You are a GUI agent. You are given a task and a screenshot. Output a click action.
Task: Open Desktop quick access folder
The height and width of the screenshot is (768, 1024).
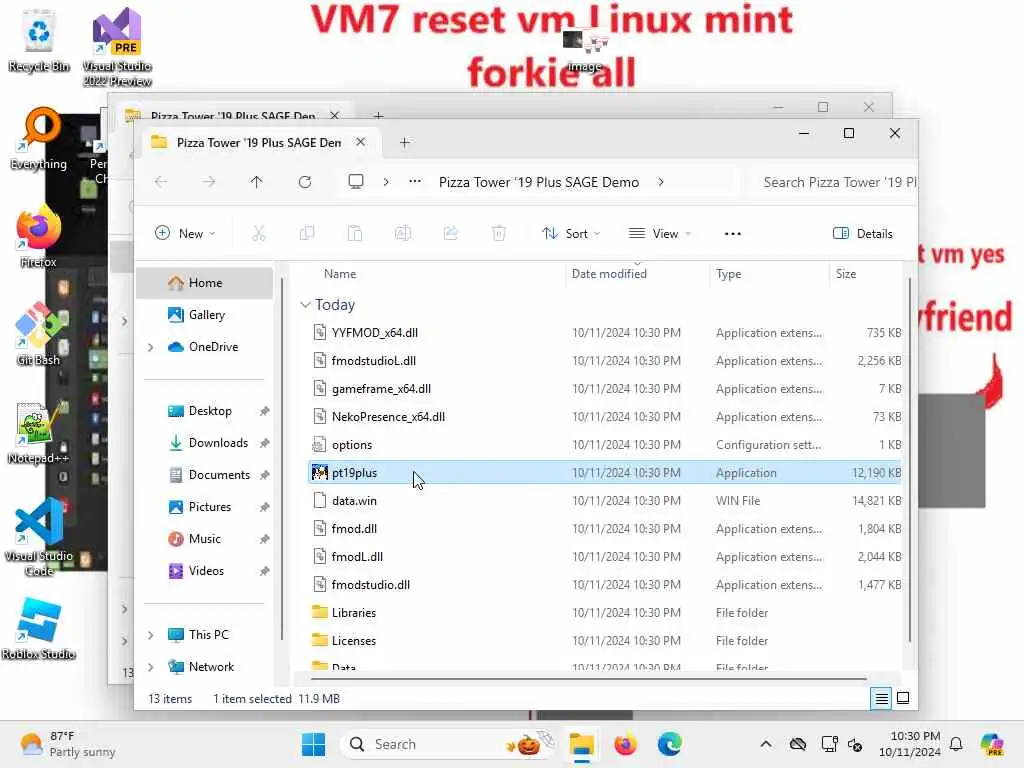click(x=209, y=411)
